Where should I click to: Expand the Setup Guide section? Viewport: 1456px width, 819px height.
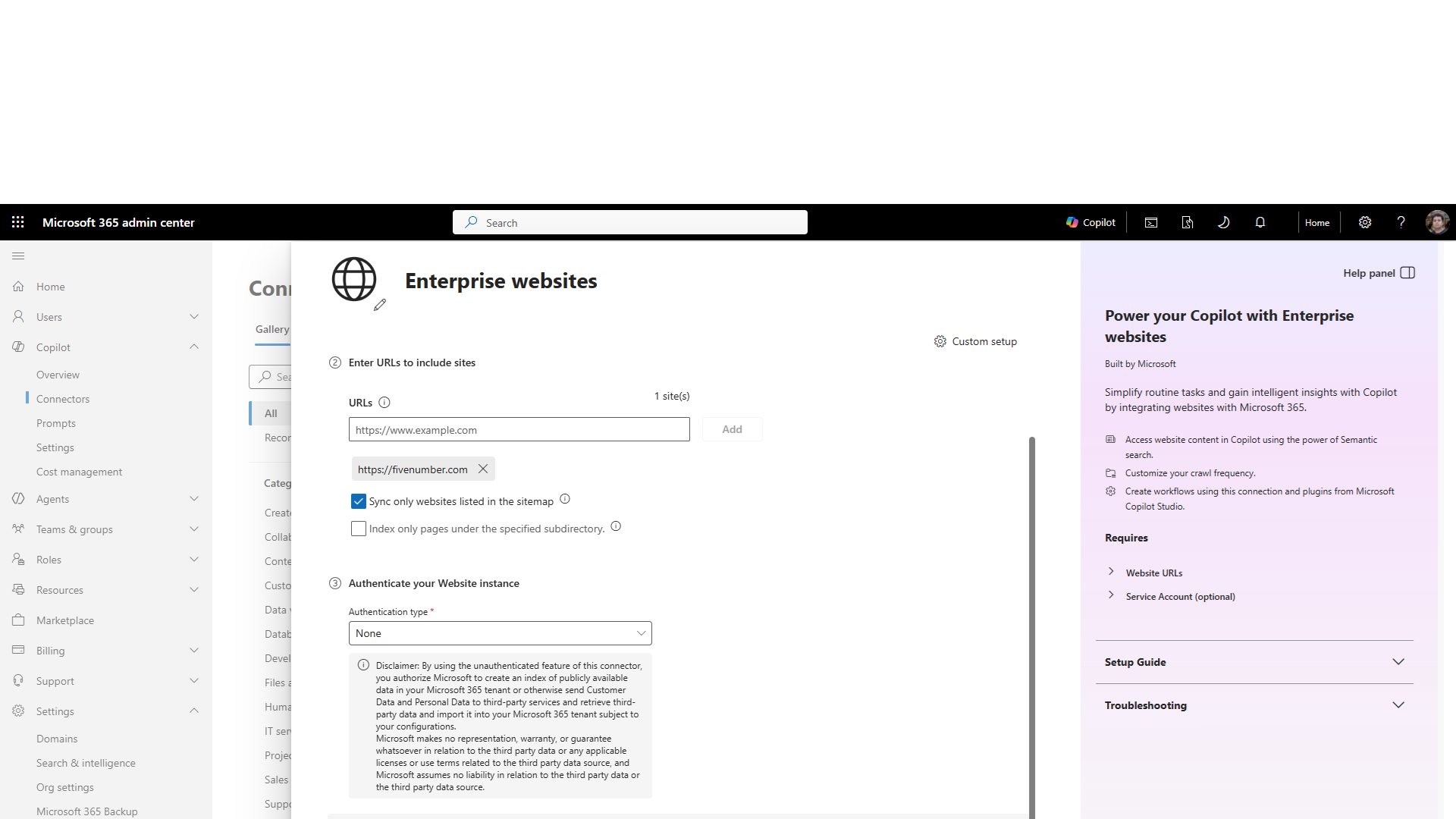click(x=1254, y=662)
